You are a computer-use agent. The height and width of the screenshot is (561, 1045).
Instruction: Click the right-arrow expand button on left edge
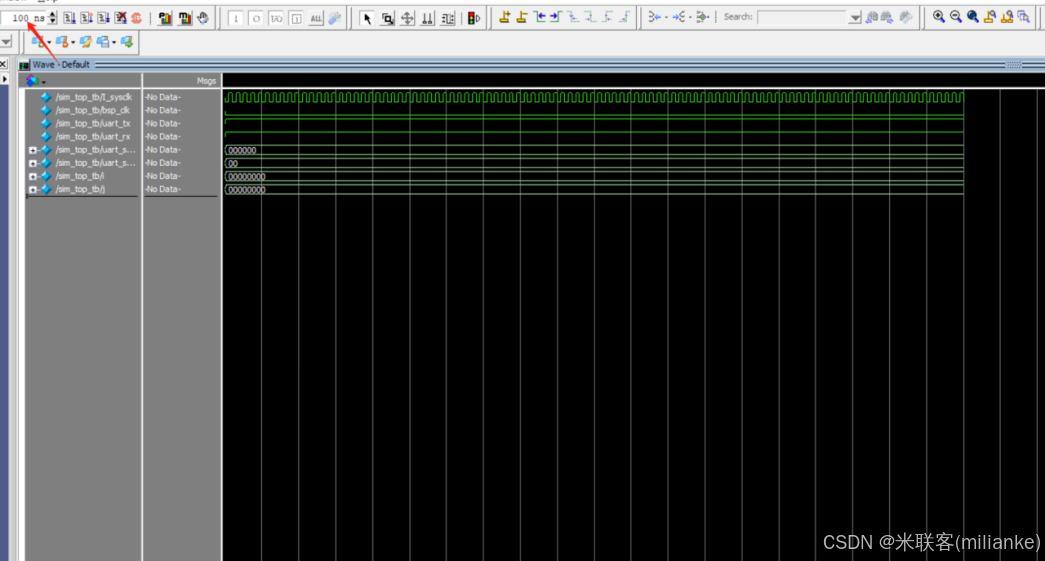[5, 79]
